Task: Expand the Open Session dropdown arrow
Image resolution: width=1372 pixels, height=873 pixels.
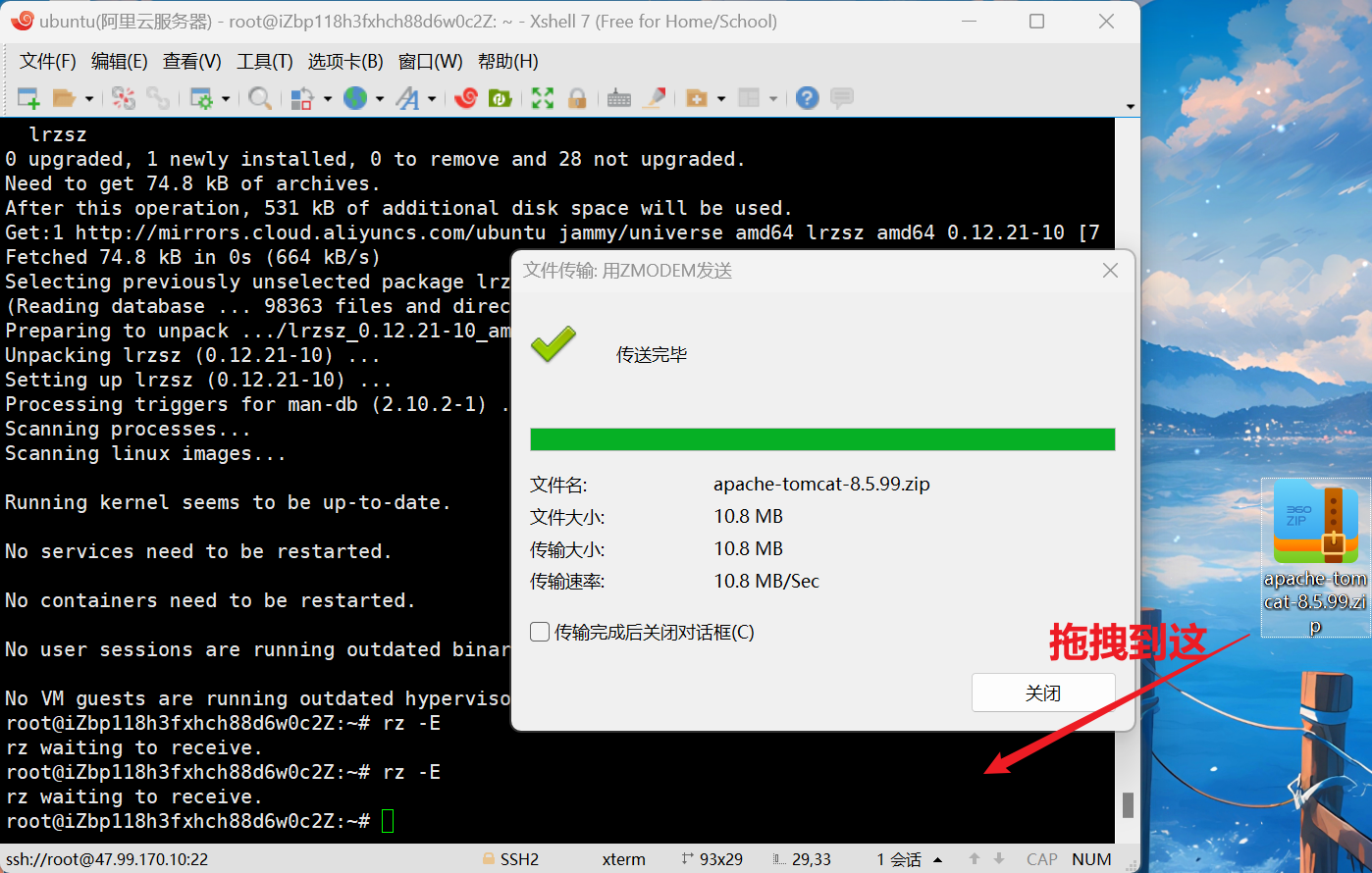Action: tap(89, 98)
